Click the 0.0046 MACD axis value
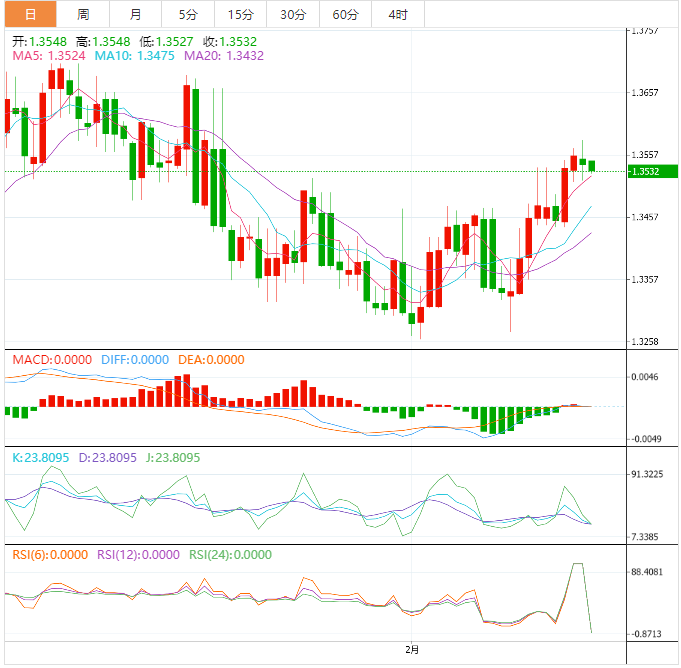This screenshot has height=668, width=681. click(x=645, y=377)
